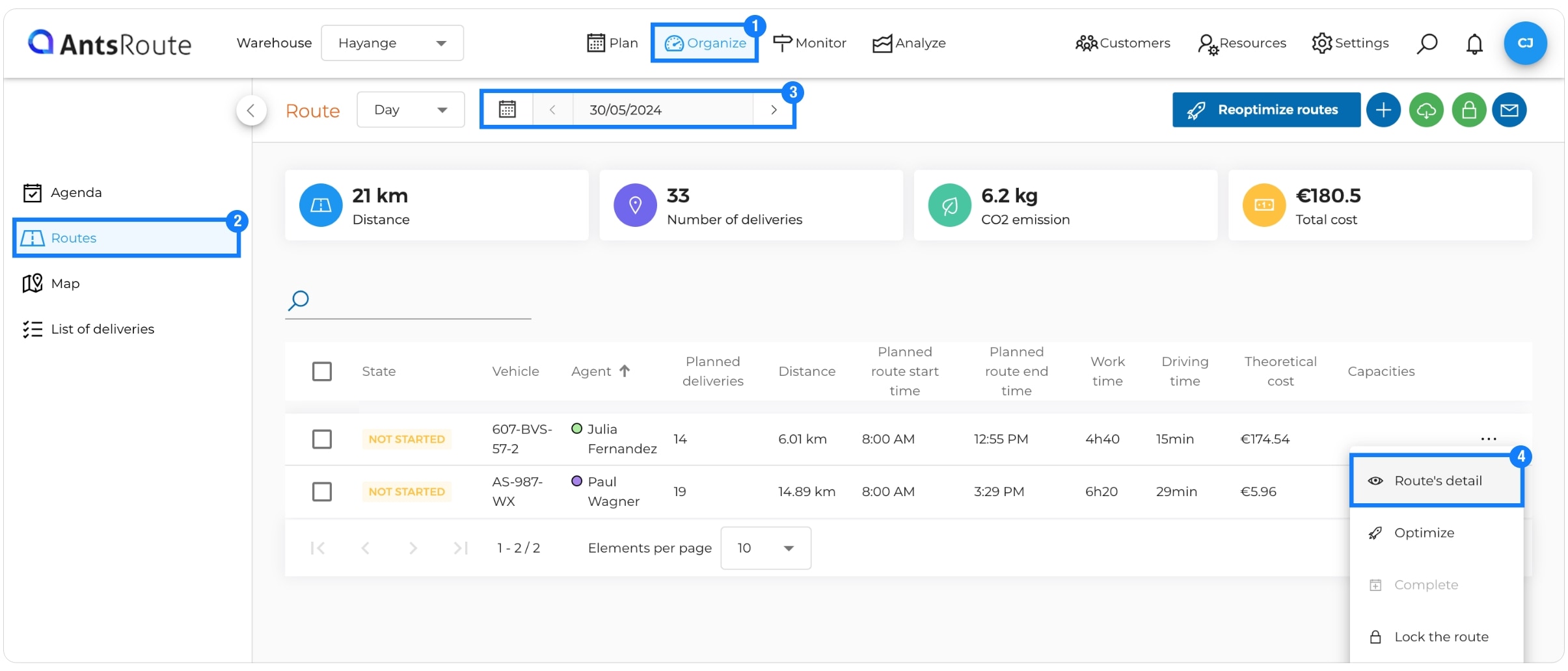This screenshot has width=1568, height=671.
Task: Open the Customers section
Action: [1123, 43]
